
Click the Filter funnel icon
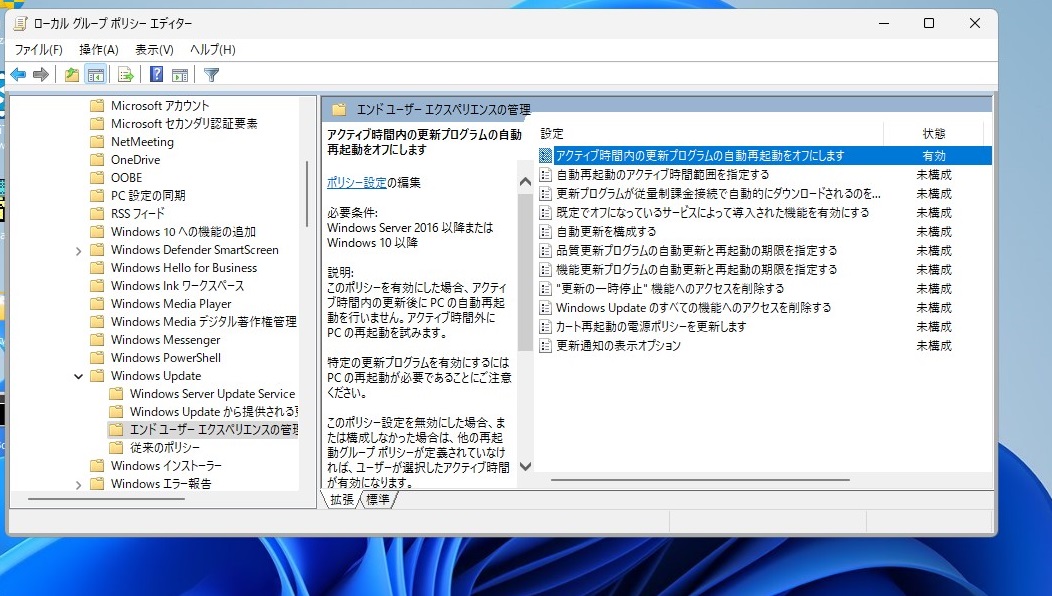pyautogui.click(x=211, y=74)
